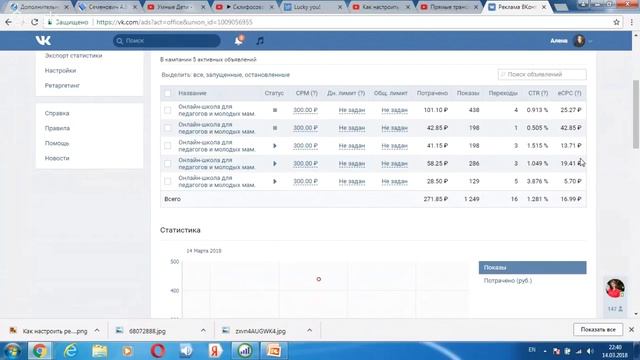Click the network icon in system tray

click(578, 351)
